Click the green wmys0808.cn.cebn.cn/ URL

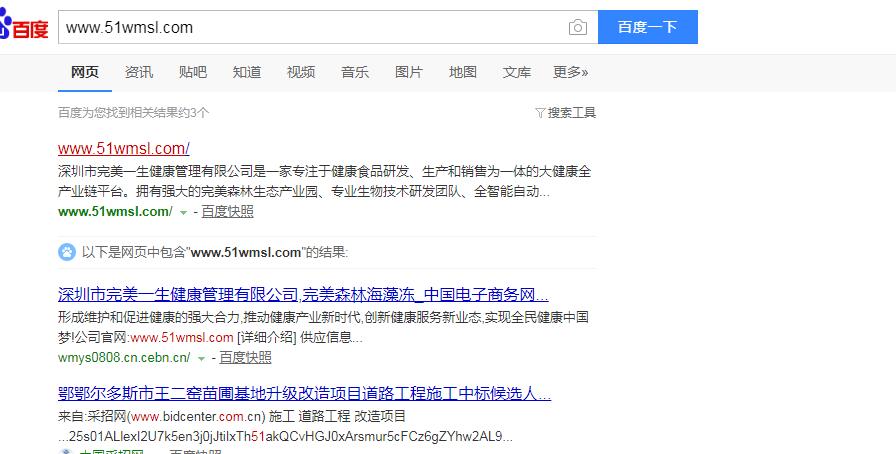(124, 358)
